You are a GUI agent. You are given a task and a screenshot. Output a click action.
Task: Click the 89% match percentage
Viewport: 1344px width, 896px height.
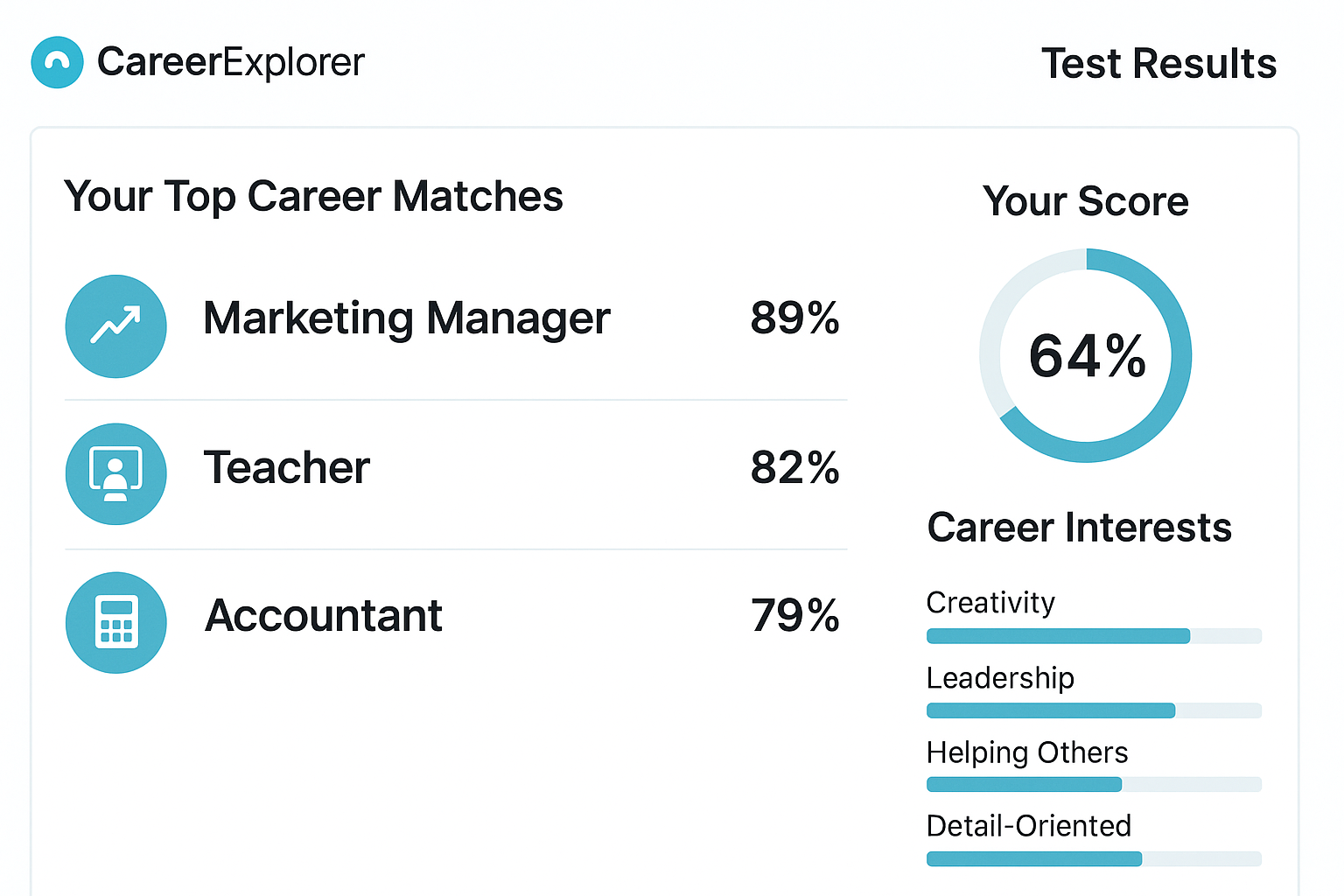point(794,318)
